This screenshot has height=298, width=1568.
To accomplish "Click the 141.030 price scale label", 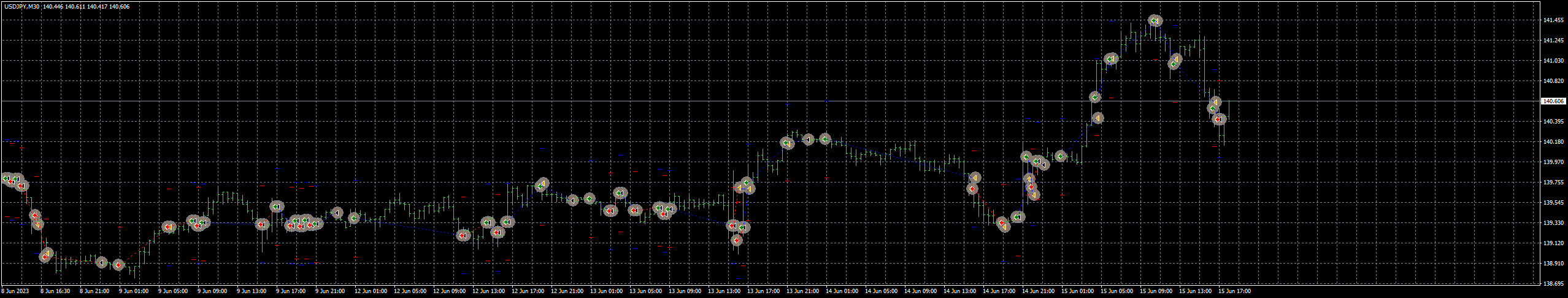I will click(x=1552, y=61).
